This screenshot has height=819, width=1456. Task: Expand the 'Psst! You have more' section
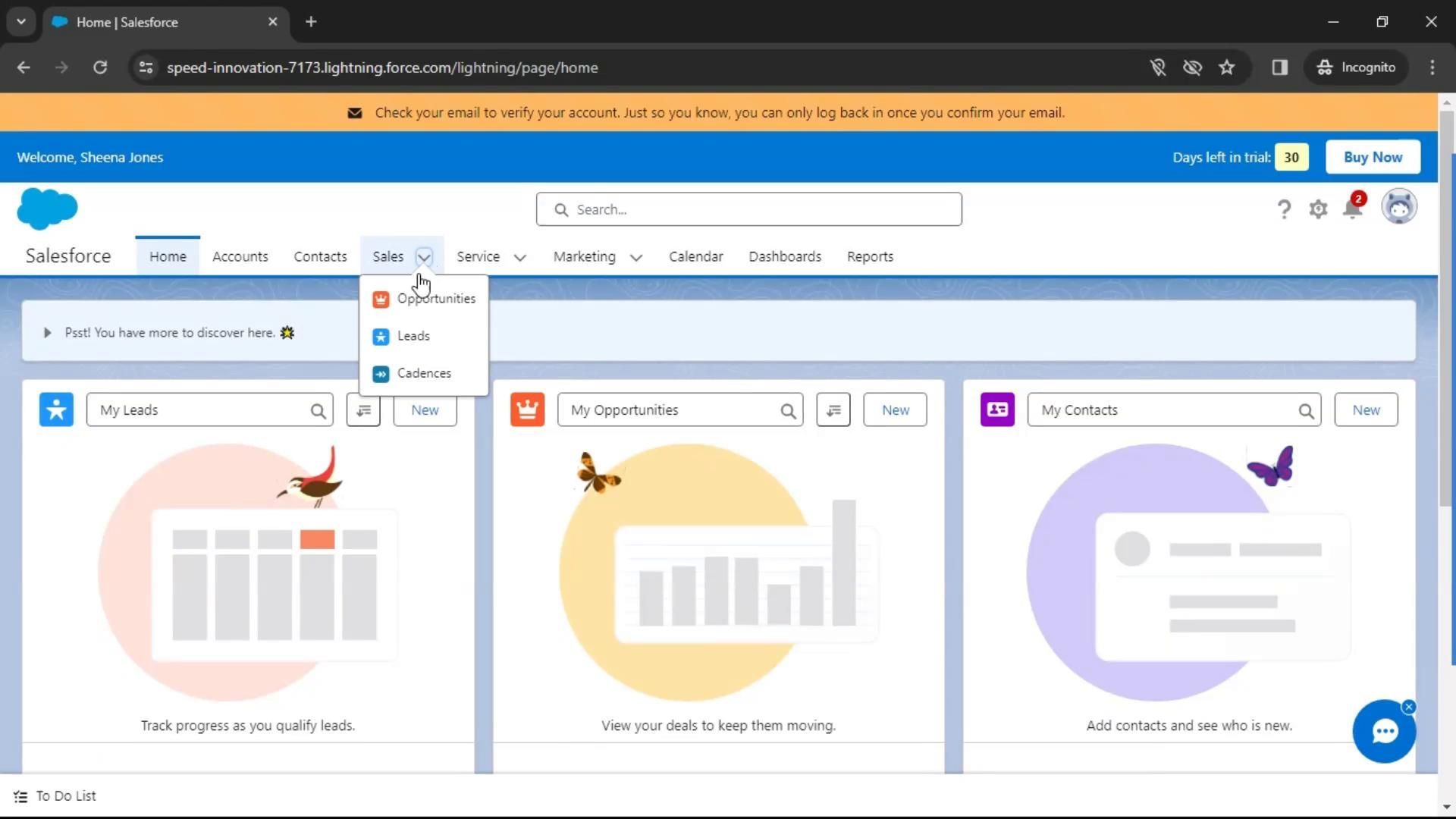(47, 333)
